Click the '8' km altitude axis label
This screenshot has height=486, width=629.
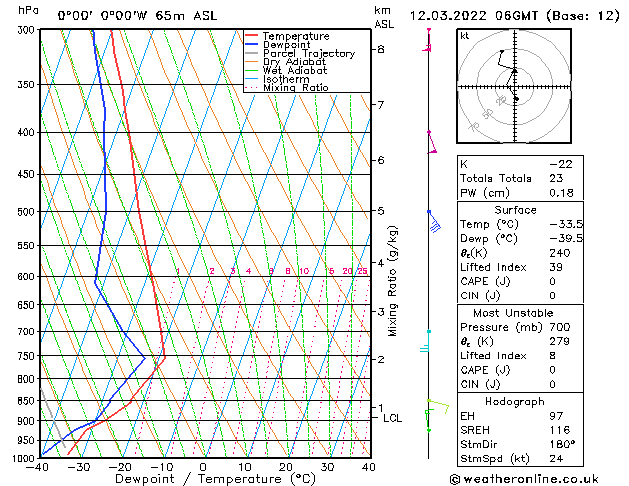click(381, 49)
